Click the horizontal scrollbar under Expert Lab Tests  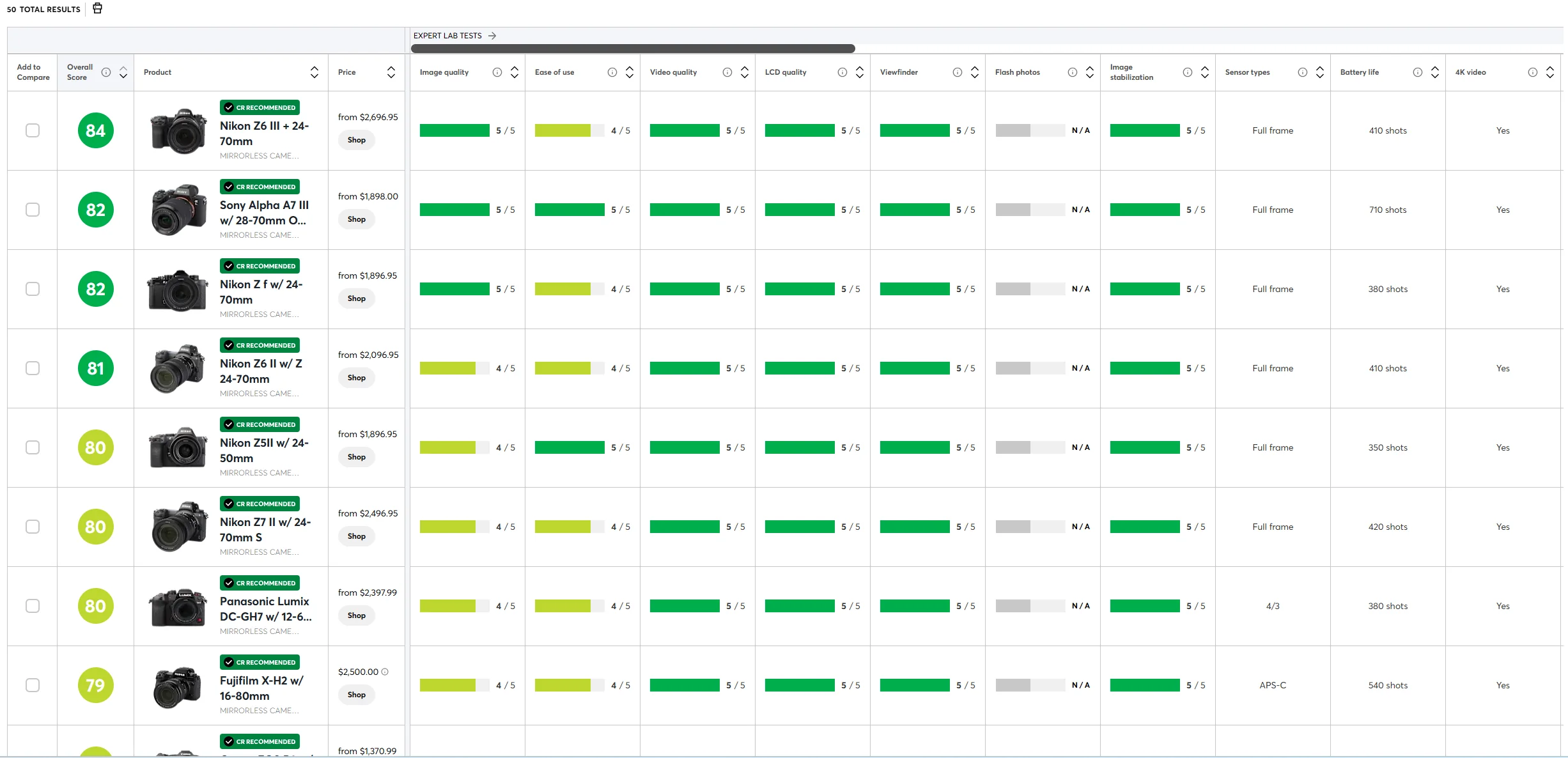pyautogui.click(x=633, y=49)
